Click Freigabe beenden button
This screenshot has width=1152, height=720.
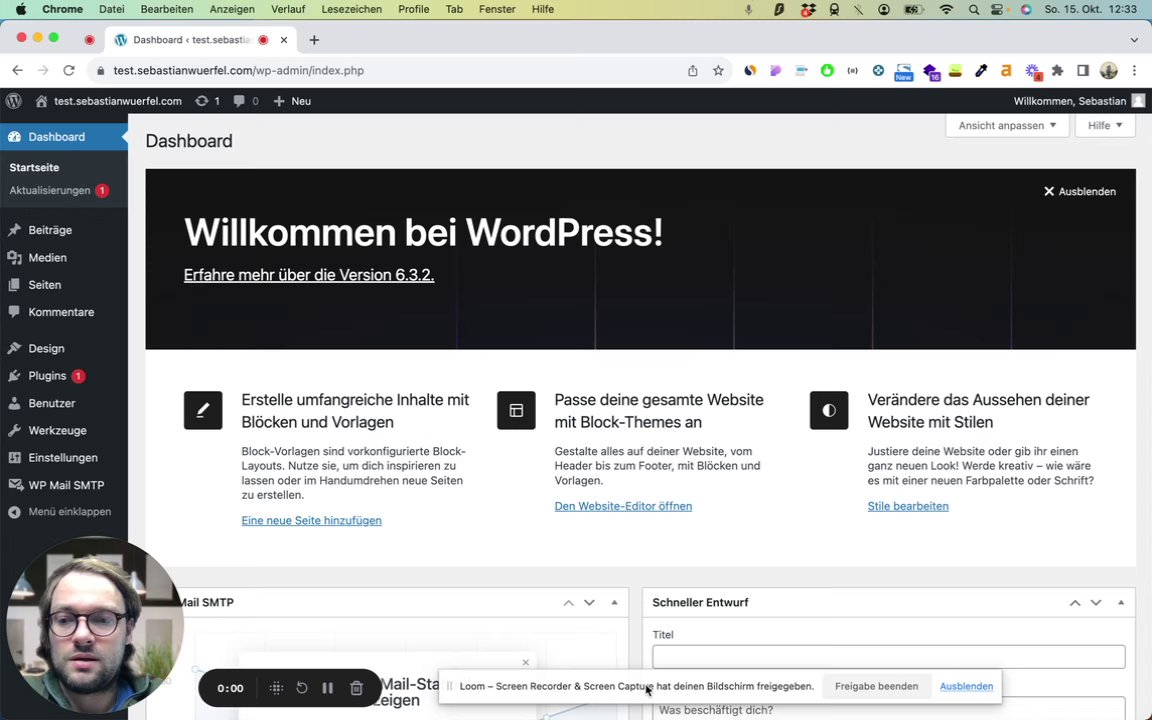876,686
